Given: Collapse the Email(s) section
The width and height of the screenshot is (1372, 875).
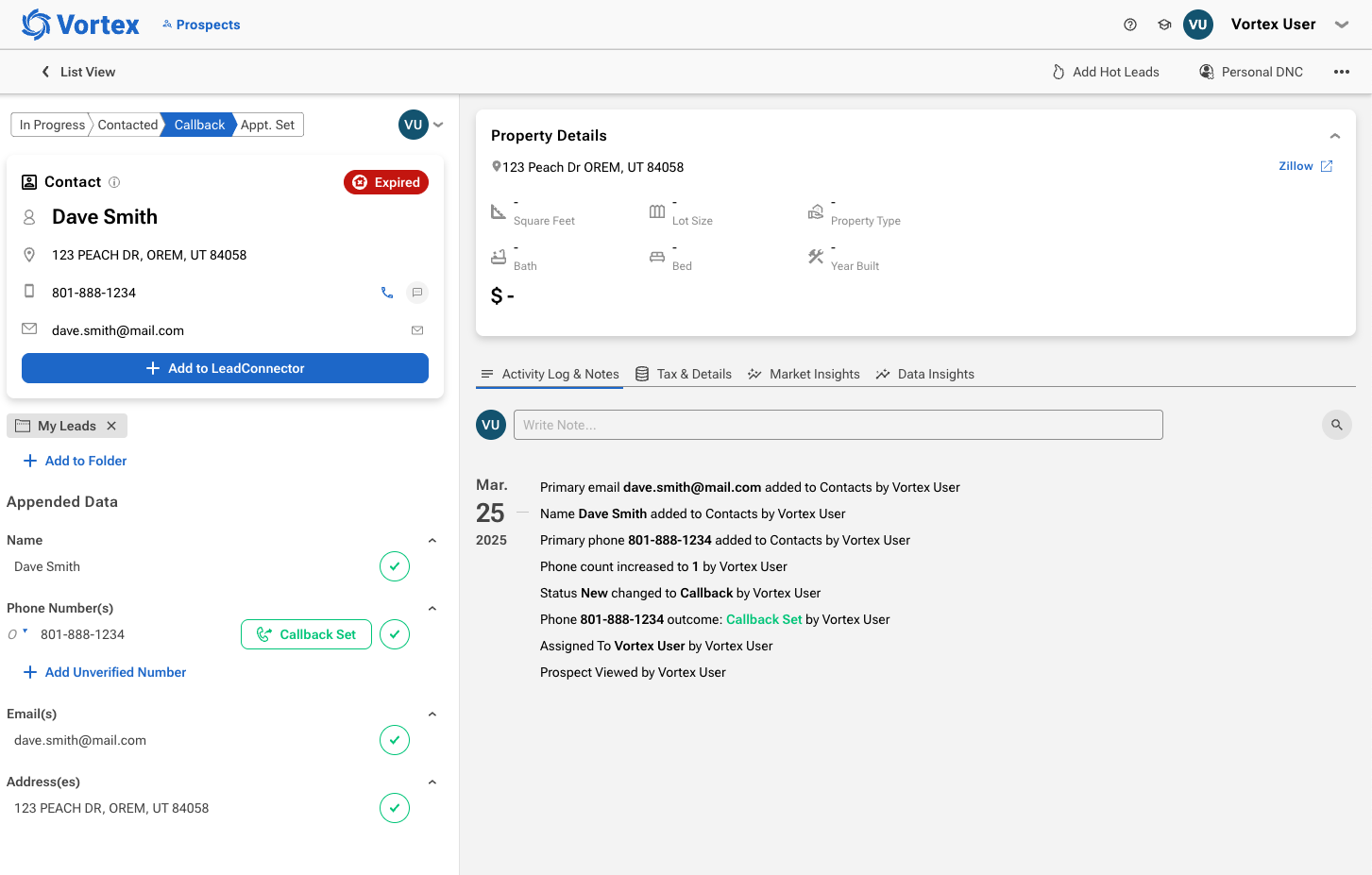Looking at the screenshot, I should click(x=432, y=715).
